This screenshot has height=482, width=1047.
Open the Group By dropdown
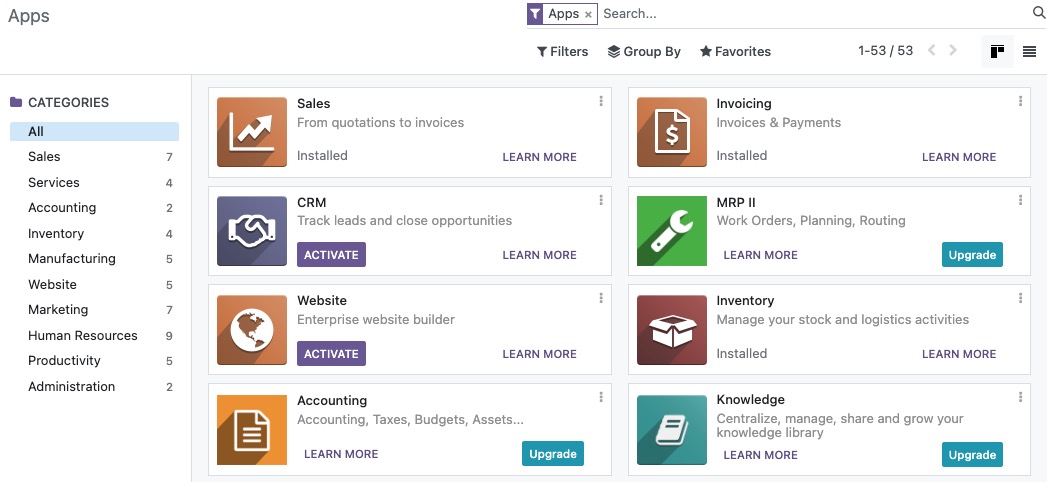(644, 51)
